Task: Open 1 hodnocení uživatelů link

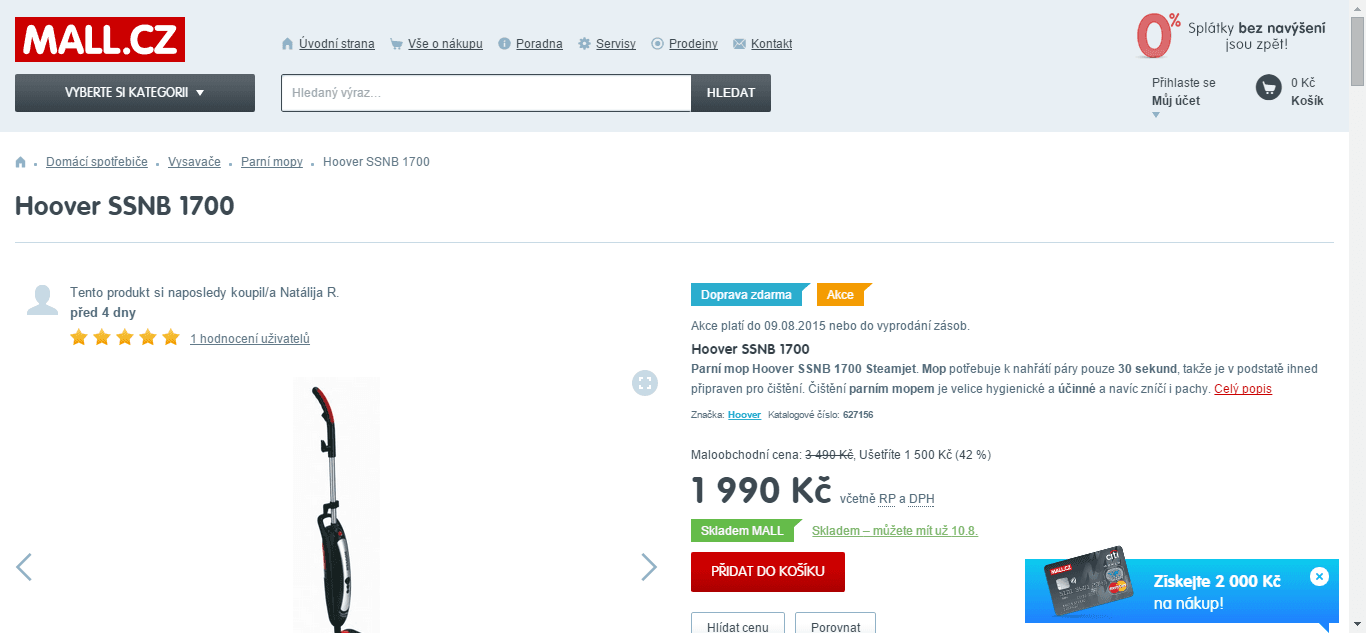Action: [x=250, y=339]
